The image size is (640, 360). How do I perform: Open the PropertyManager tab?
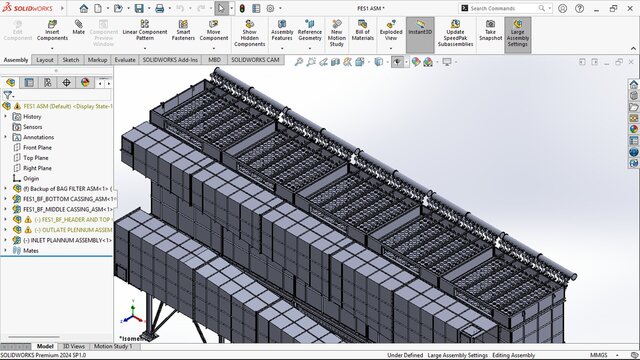point(29,82)
